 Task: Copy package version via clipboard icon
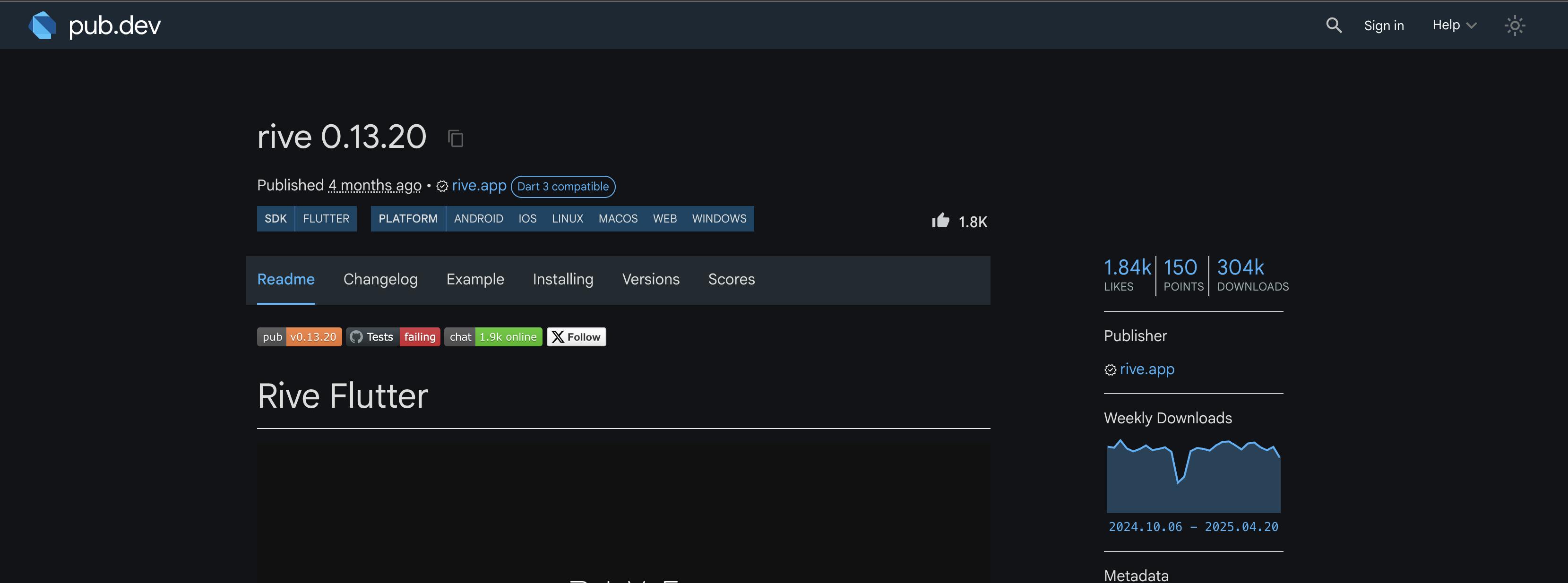click(x=455, y=138)
